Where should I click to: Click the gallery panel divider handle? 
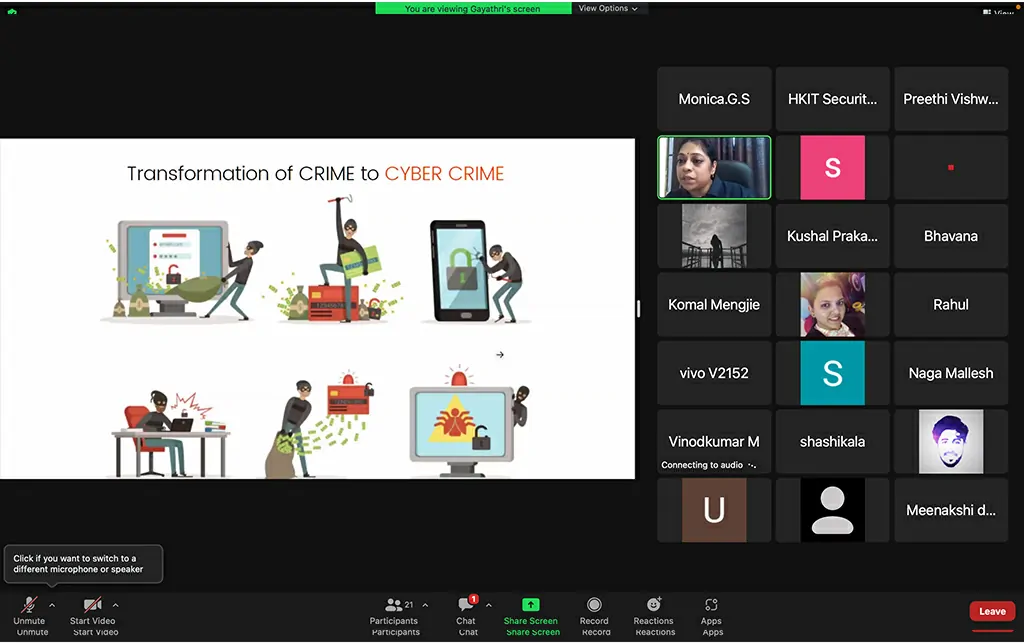pos(639,309)
